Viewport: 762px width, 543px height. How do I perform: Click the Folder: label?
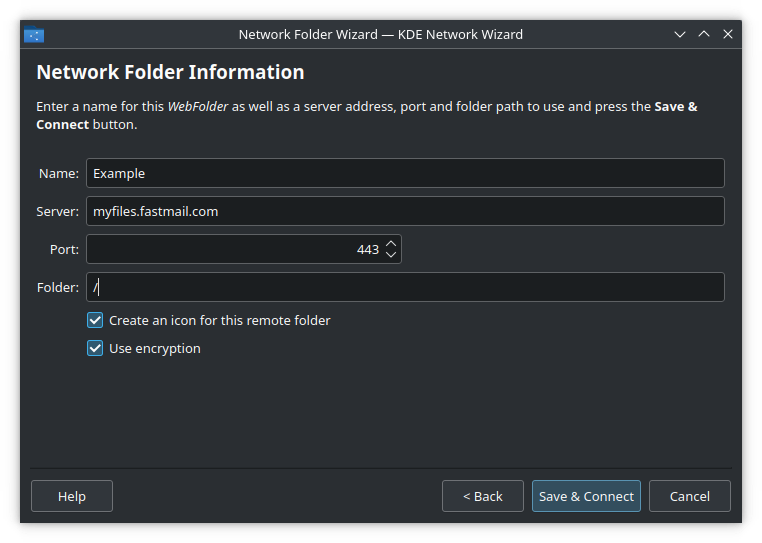pyautogui.click(x=57, y=287)
